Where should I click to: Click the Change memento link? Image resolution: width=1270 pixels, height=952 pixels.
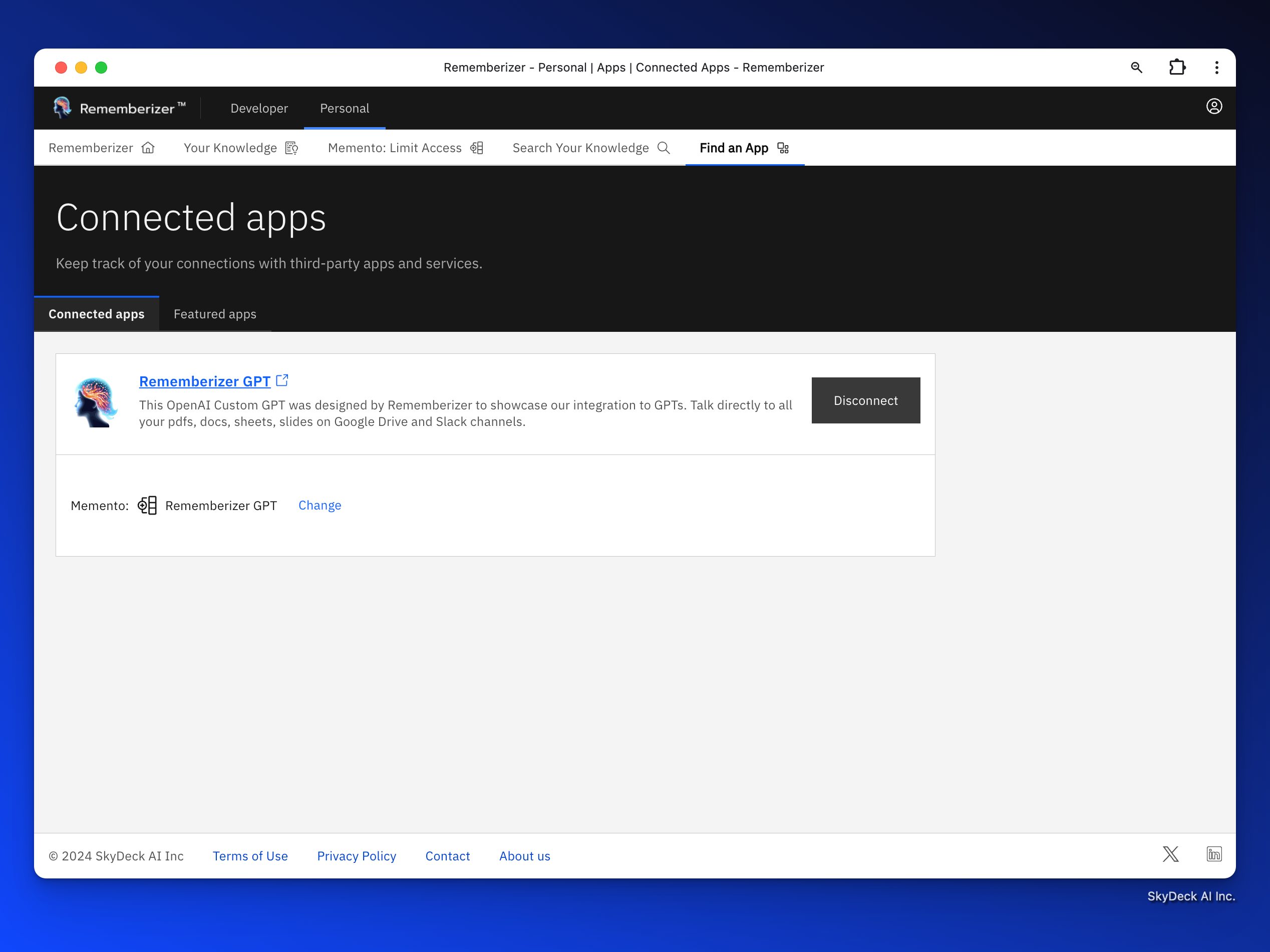point(320,505)
